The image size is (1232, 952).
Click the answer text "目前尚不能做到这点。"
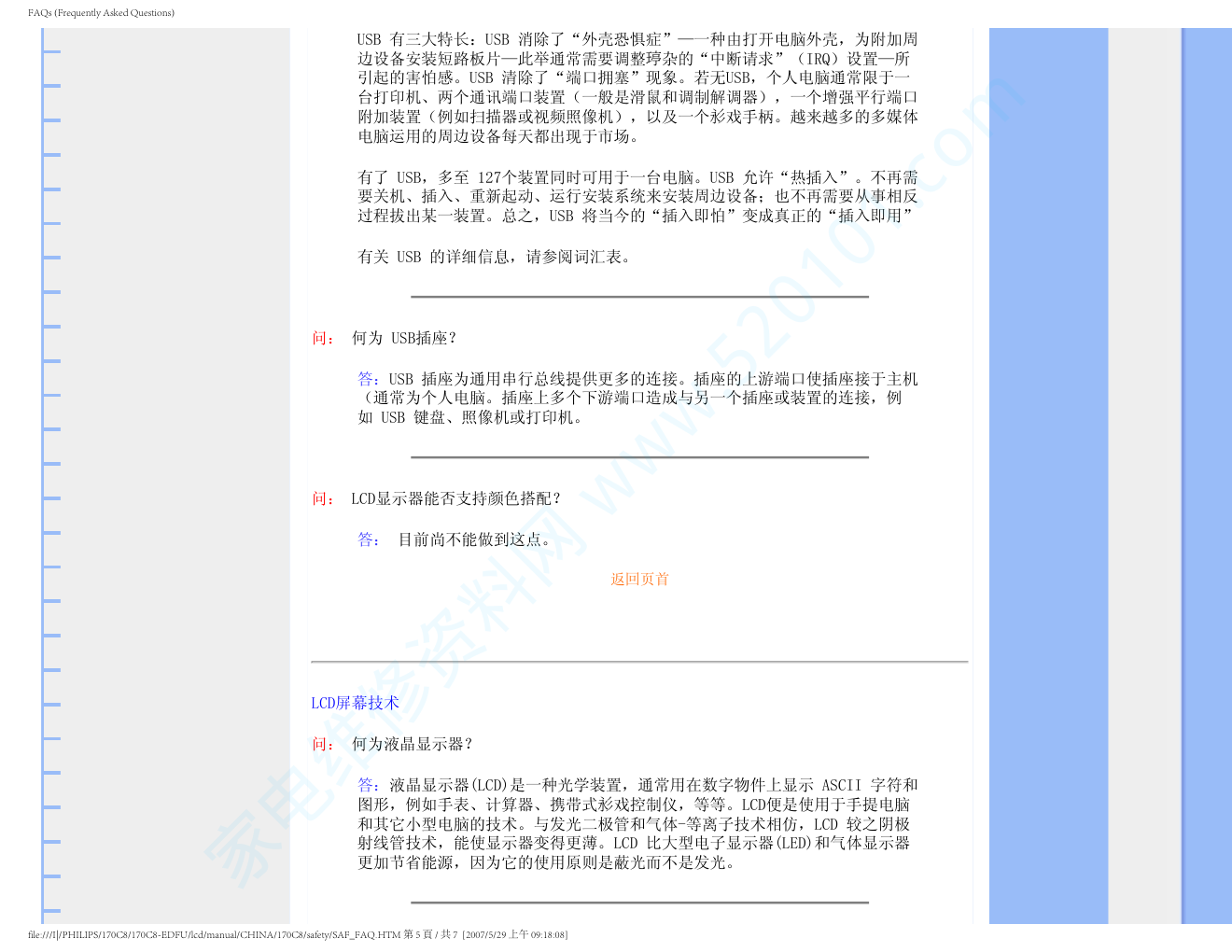coord(476,539)
